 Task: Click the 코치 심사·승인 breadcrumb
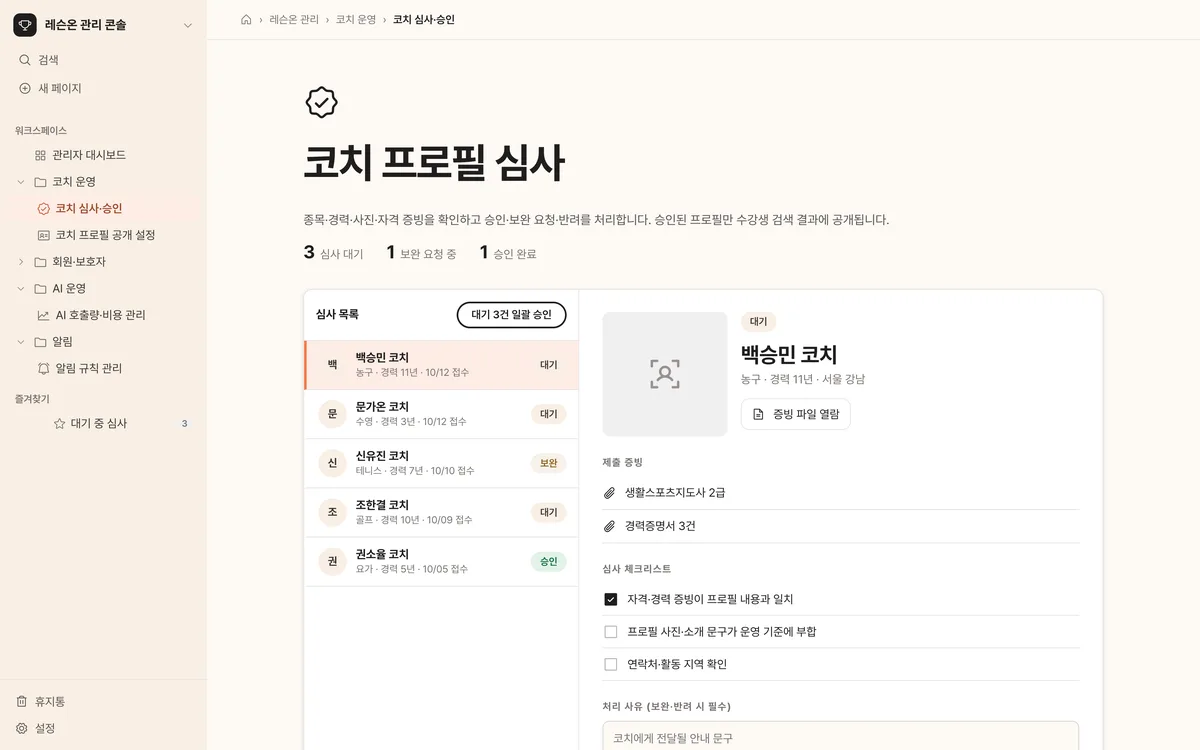coord(424,19)
